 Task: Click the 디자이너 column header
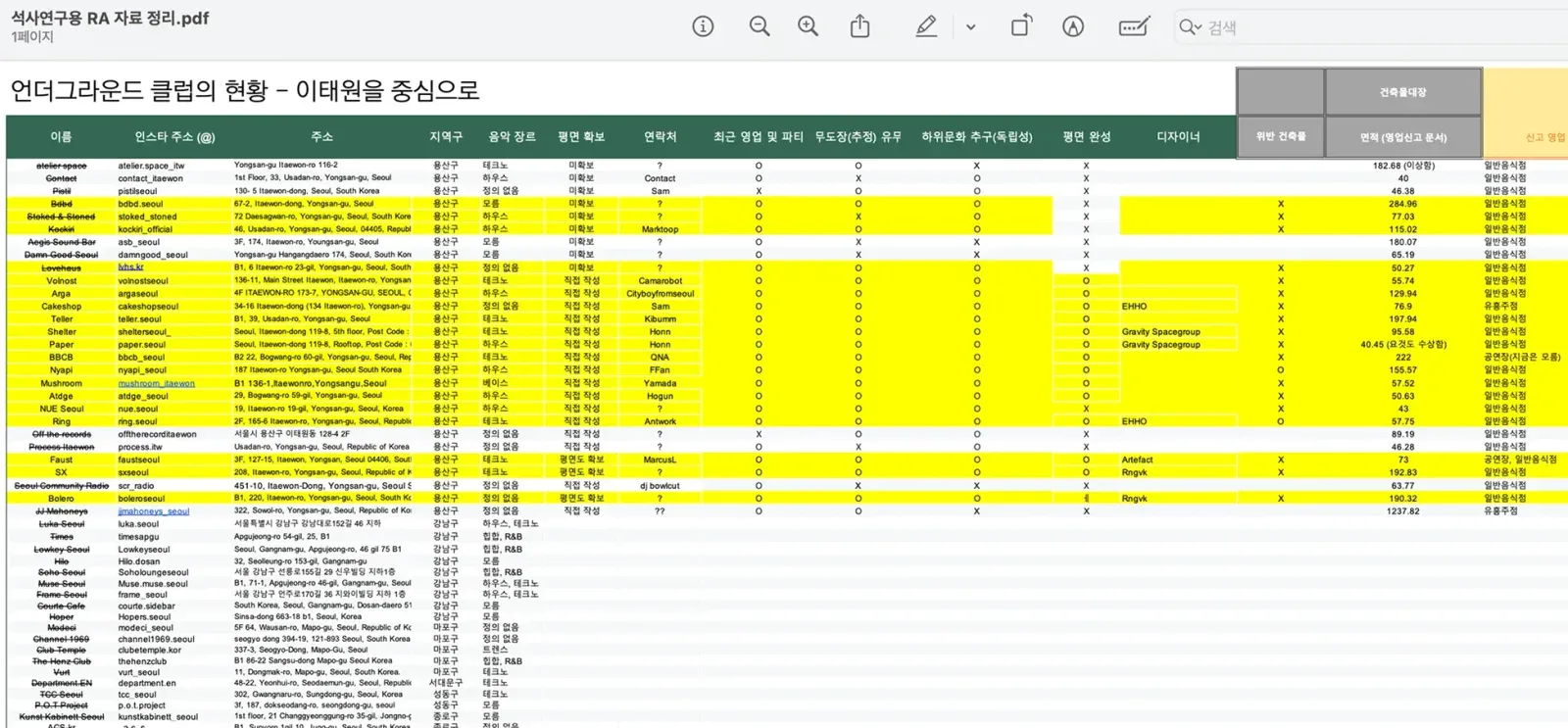pyautogui.click(x=1178, y=137)
